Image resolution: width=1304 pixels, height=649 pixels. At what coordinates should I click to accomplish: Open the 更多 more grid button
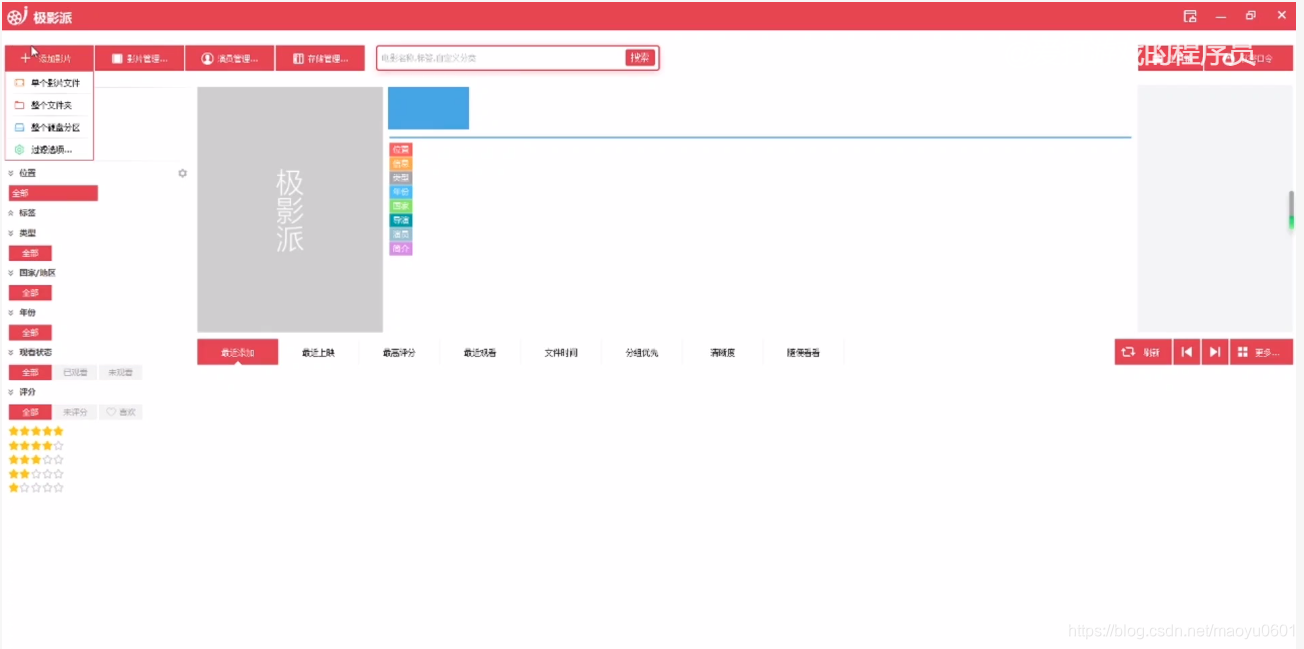pos(1261,352)
